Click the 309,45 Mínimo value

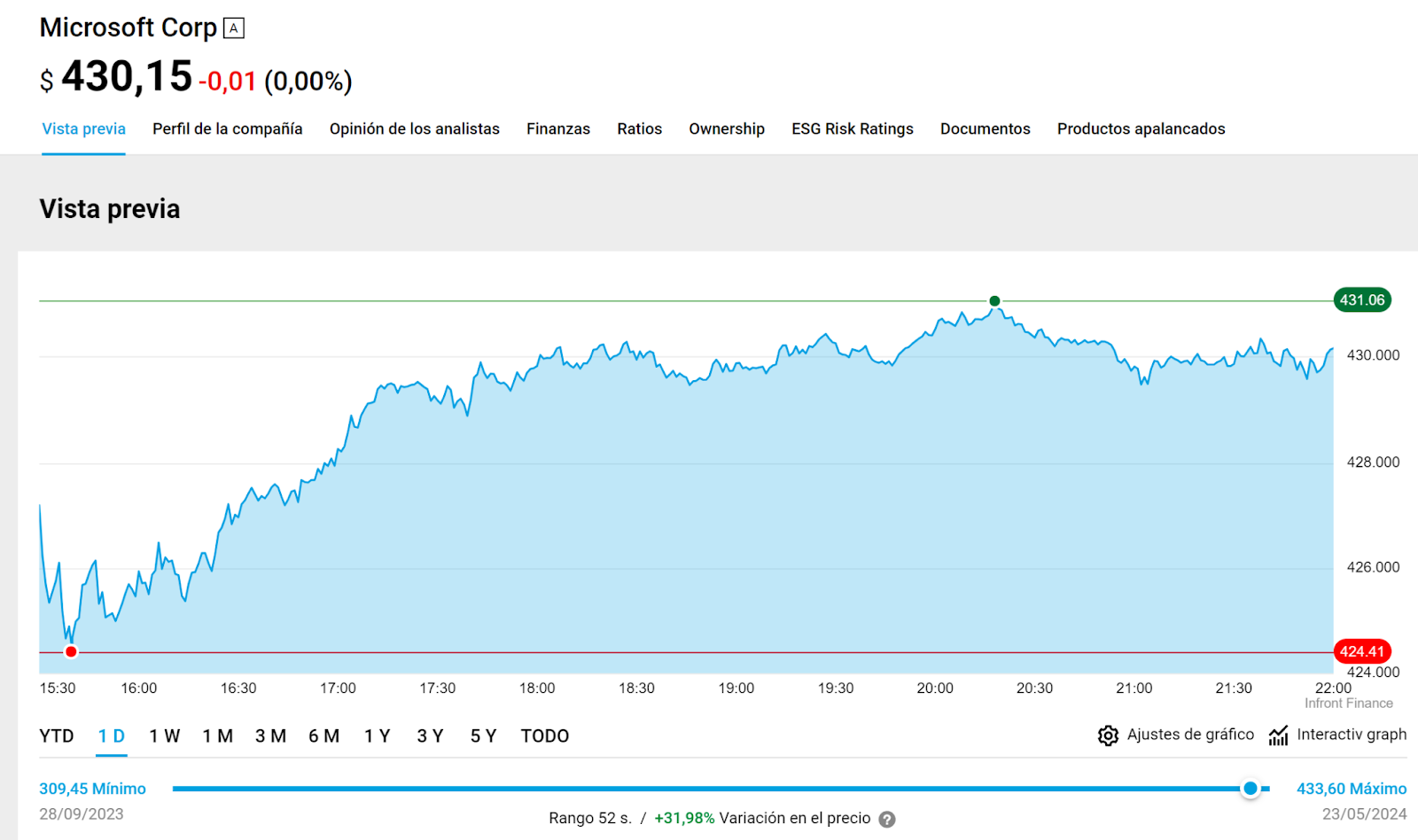92,789
